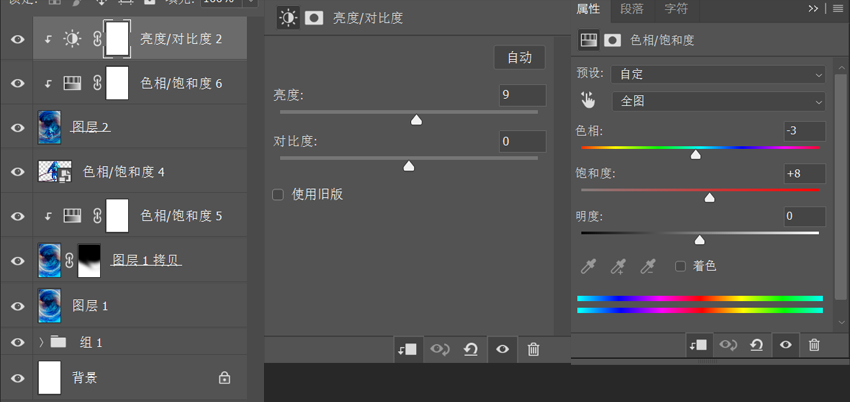Screen dimensions: 850x402
Task: Click the Hue/Saturation adjustment icon beside 色相/饱和度 title
Action: pos(588,40)
